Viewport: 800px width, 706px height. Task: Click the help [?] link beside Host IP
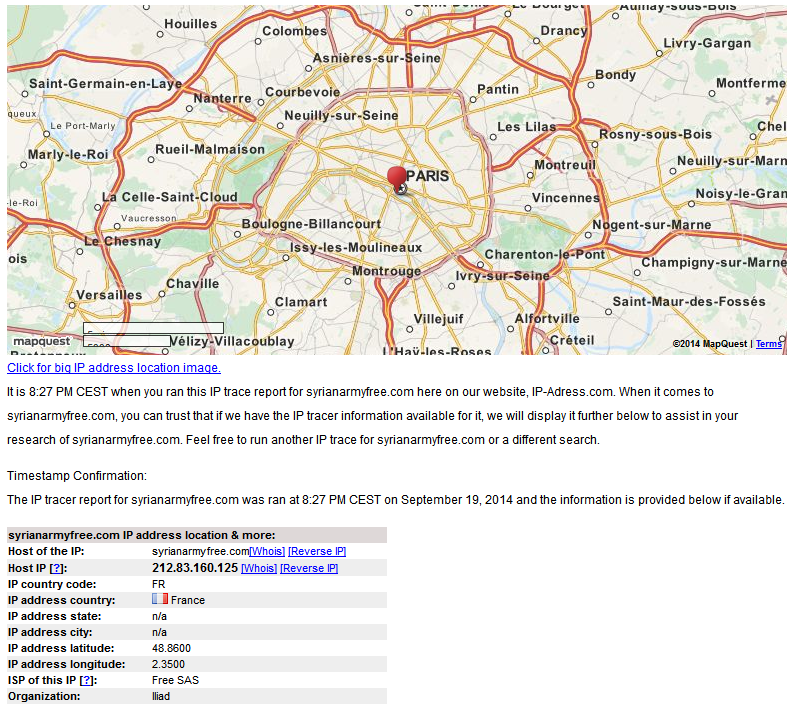click(56, 568)
